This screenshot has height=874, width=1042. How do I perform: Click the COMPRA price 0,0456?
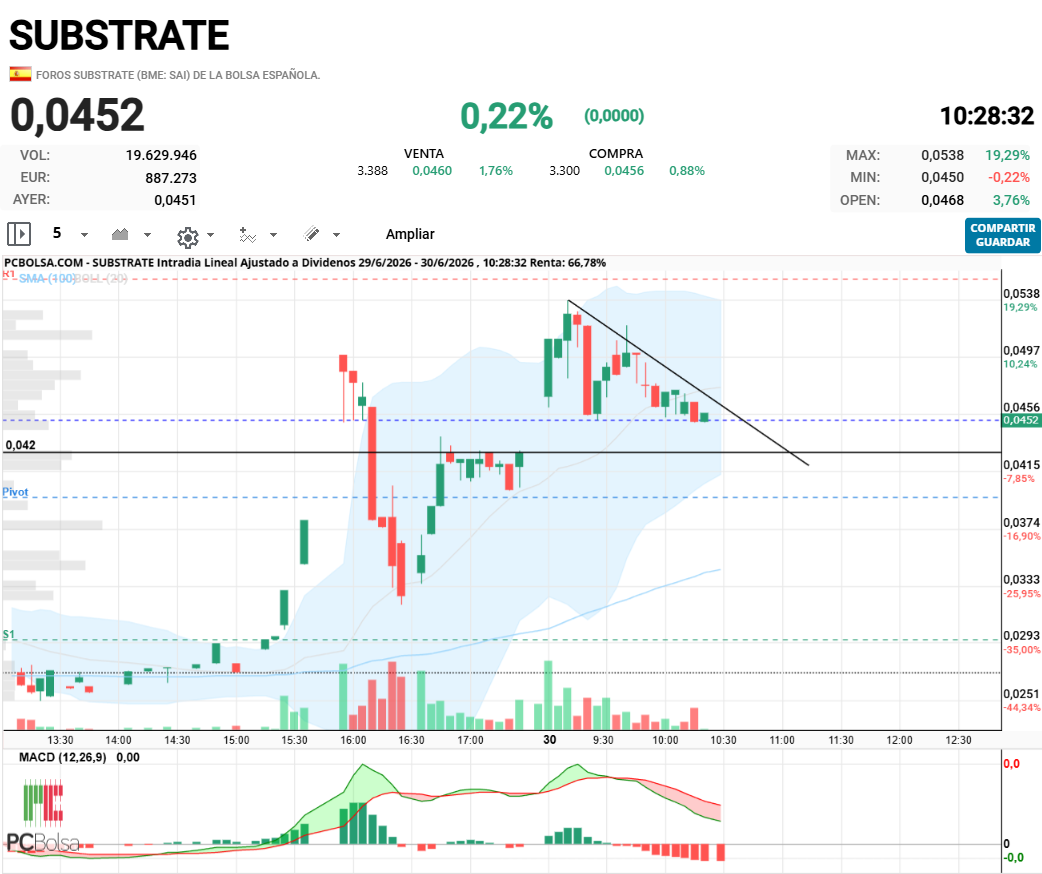[624, 171]
